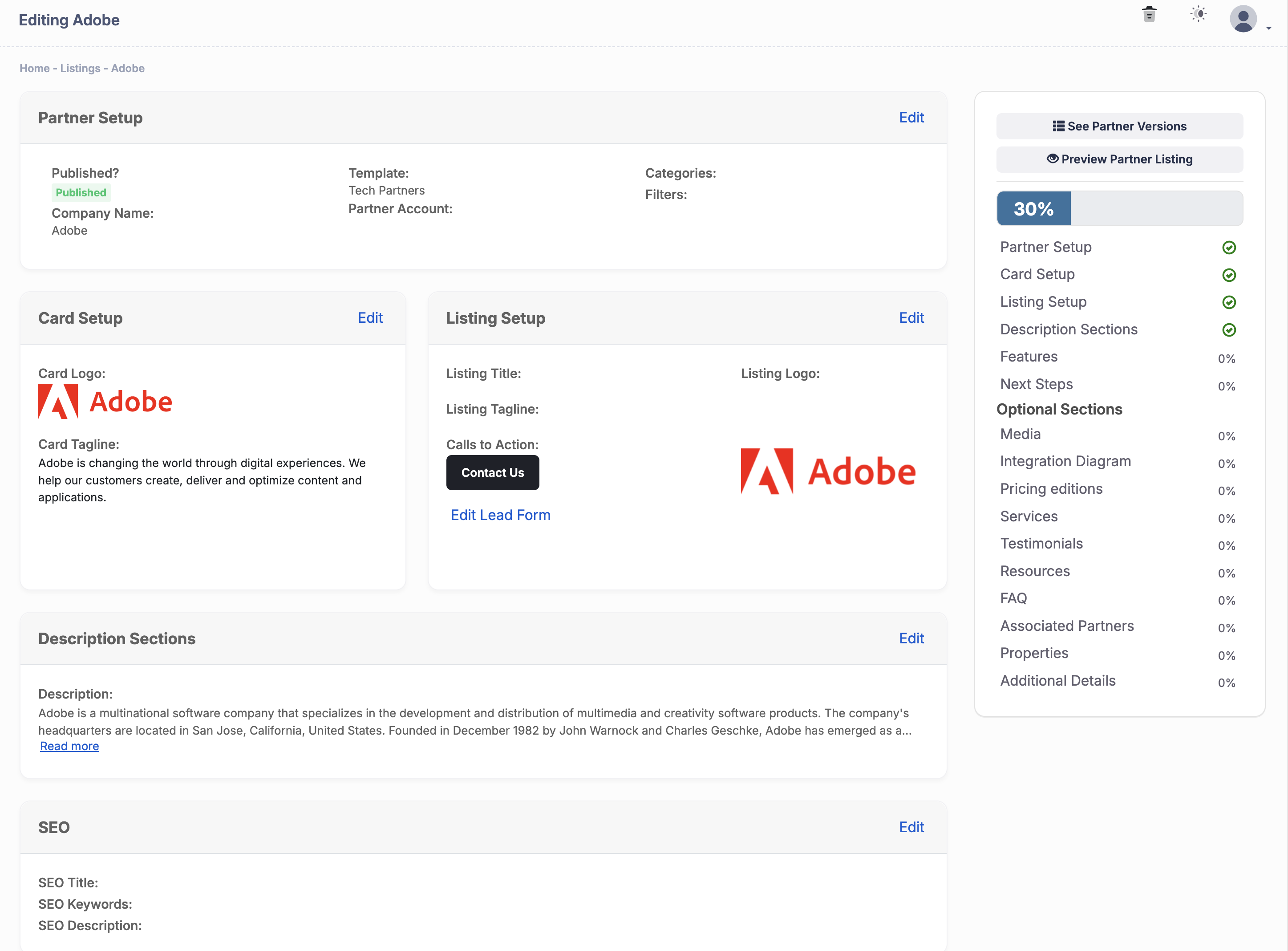The height and width of the screenshot is (951, 1288).
Task: Toggle the light/dark theme sun icon
Action: (1198, 14)
